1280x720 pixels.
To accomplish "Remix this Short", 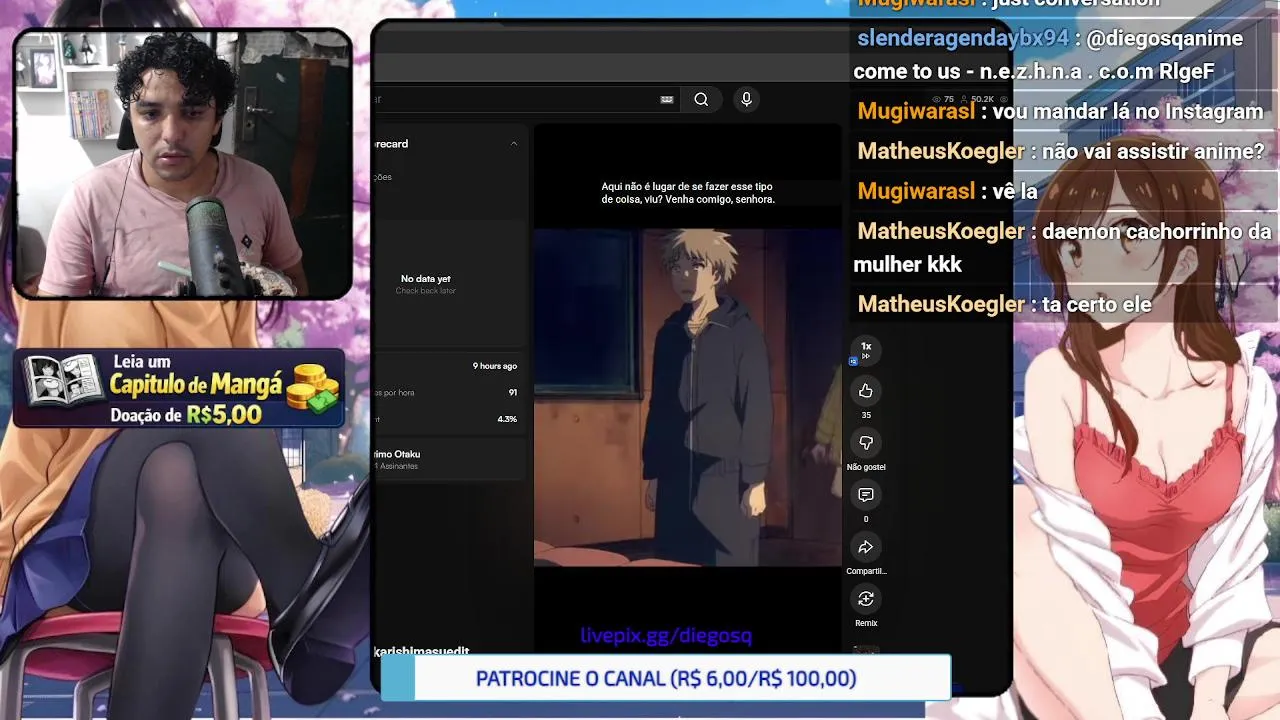I will coord(866,599).
